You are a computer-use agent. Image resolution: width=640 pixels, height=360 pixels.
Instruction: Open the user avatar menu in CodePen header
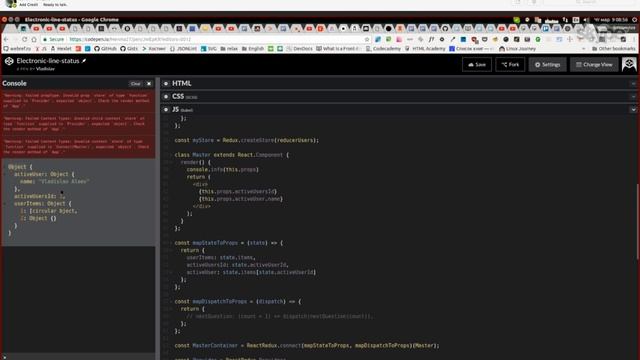[x=629, y=64]
